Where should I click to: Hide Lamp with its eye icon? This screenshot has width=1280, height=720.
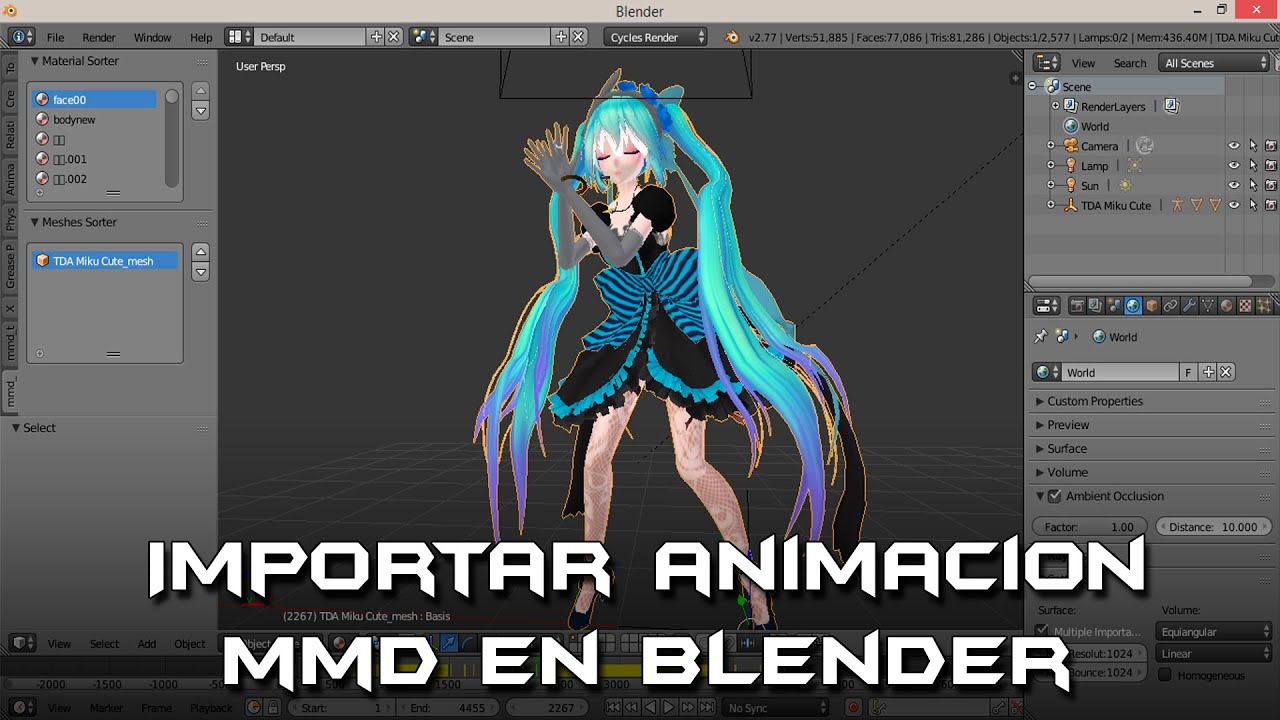click(1234, 165)
